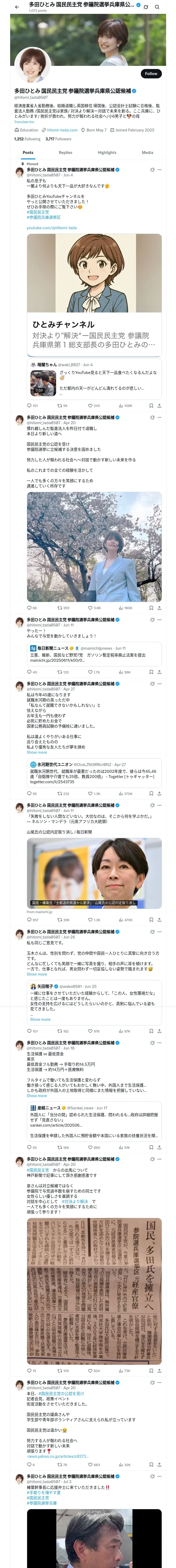Like the pinned post with 245 likes
Image resolution: width=176 pixels, height=1568 pixels.
(x=93, y=405)
